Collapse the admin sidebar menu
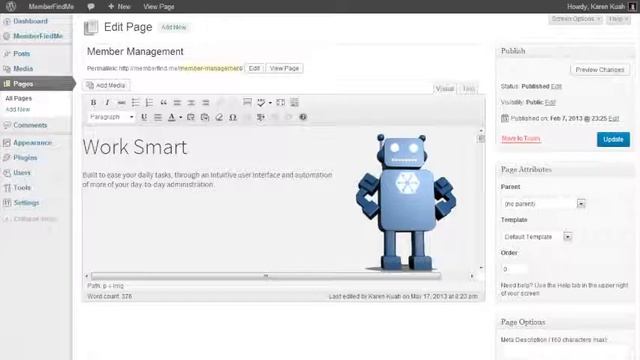Viewport: 640px width, 360px height. (x=31, y=219)
